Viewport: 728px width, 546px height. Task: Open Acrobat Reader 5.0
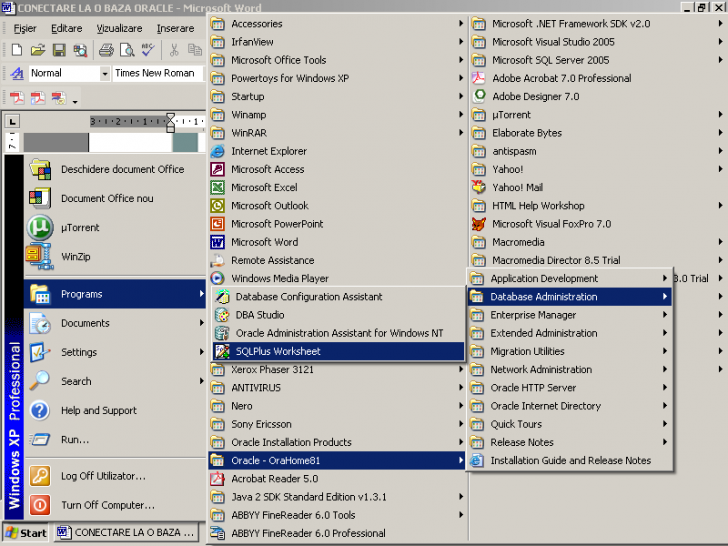coord(338,478)
